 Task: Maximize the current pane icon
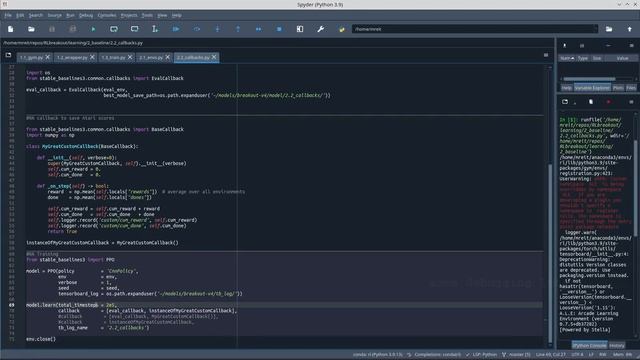[300, 29]
